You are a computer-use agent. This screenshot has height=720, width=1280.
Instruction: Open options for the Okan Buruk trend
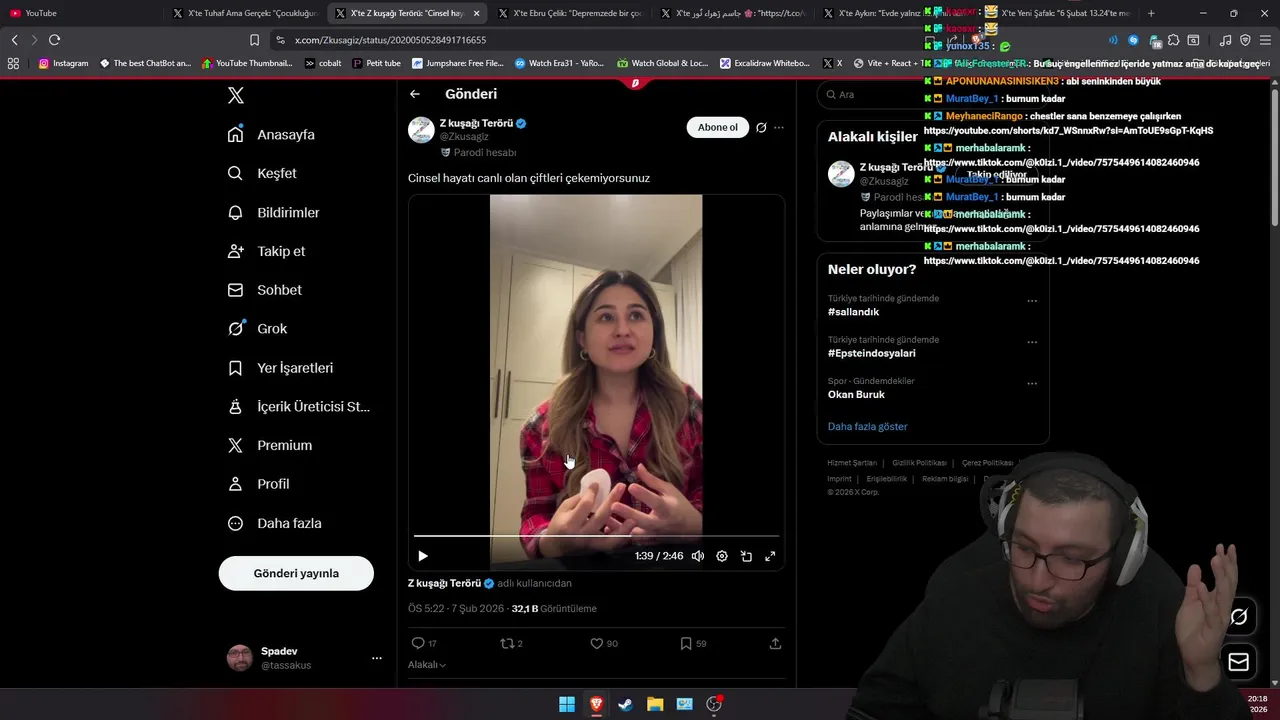[x=1032, y=383]
